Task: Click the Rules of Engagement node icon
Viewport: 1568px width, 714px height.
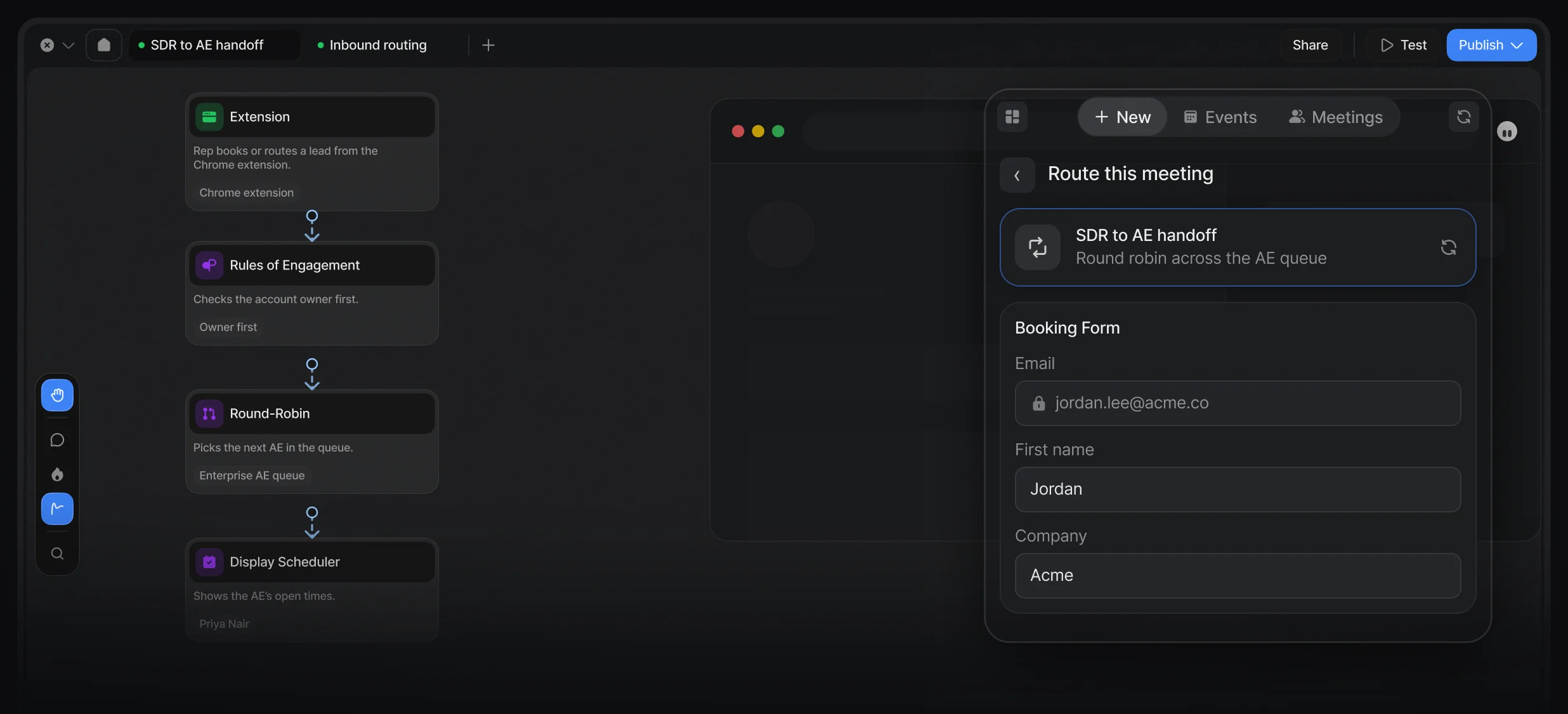Action: click(x=209, y=265)
